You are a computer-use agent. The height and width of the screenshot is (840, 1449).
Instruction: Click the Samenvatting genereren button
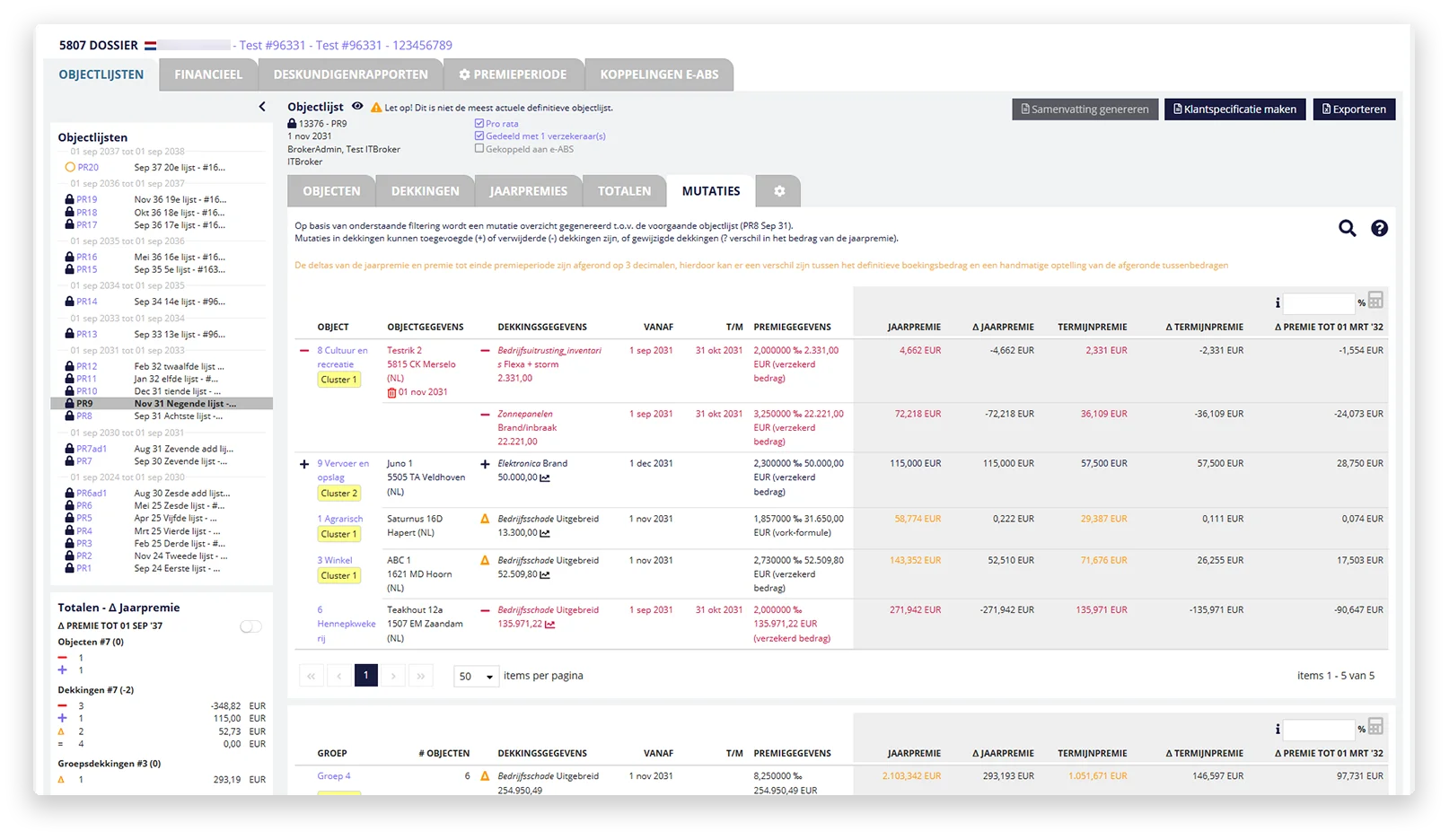tap(1085, 109)
